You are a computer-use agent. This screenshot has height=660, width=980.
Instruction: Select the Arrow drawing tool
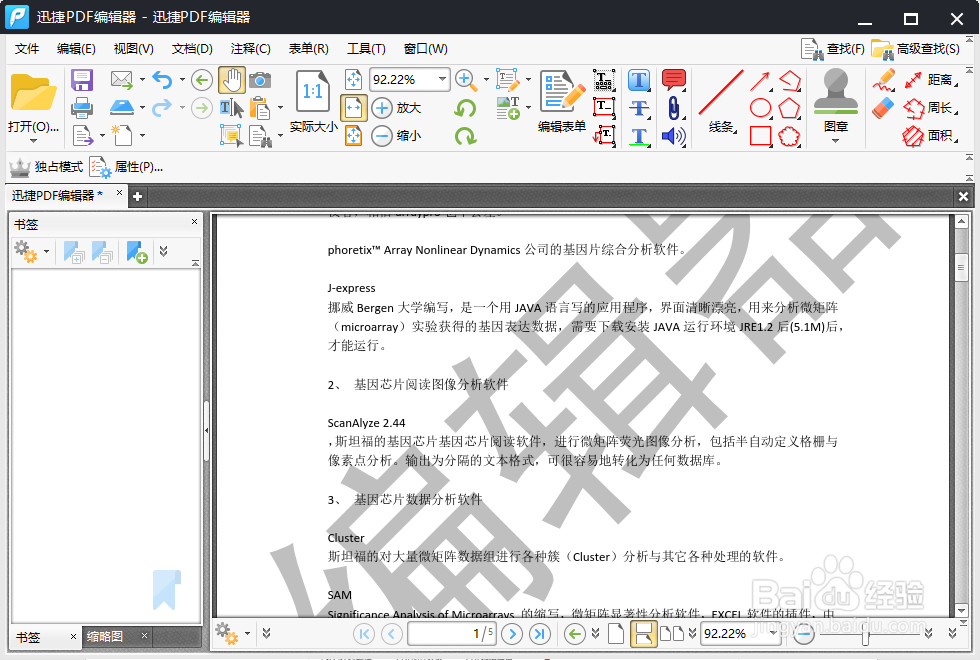760,81
